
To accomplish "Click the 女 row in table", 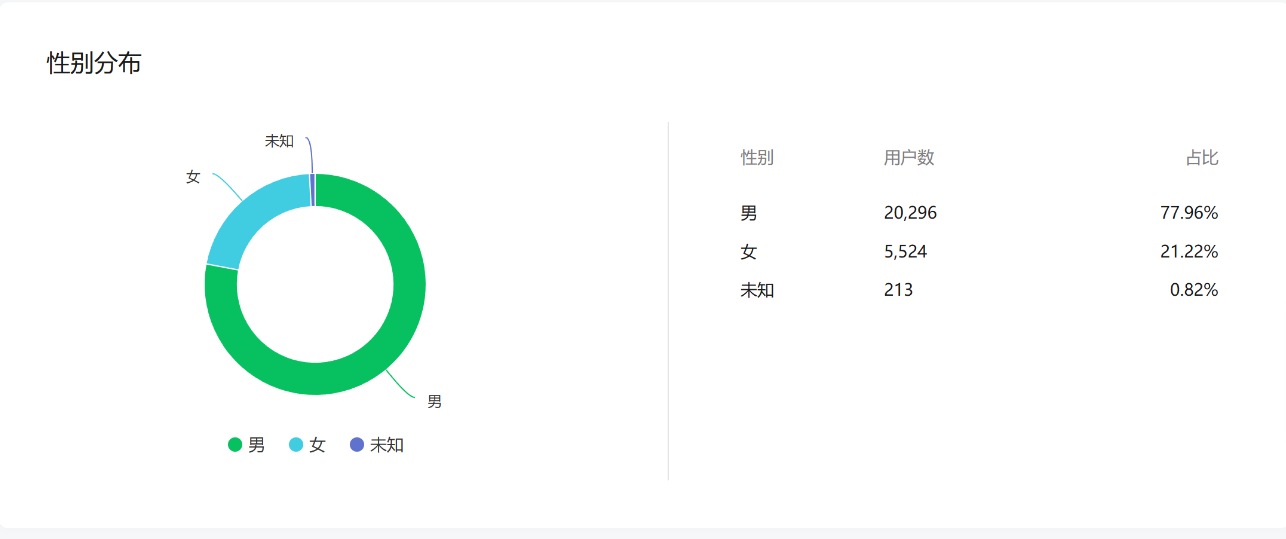I will (979, 252).
